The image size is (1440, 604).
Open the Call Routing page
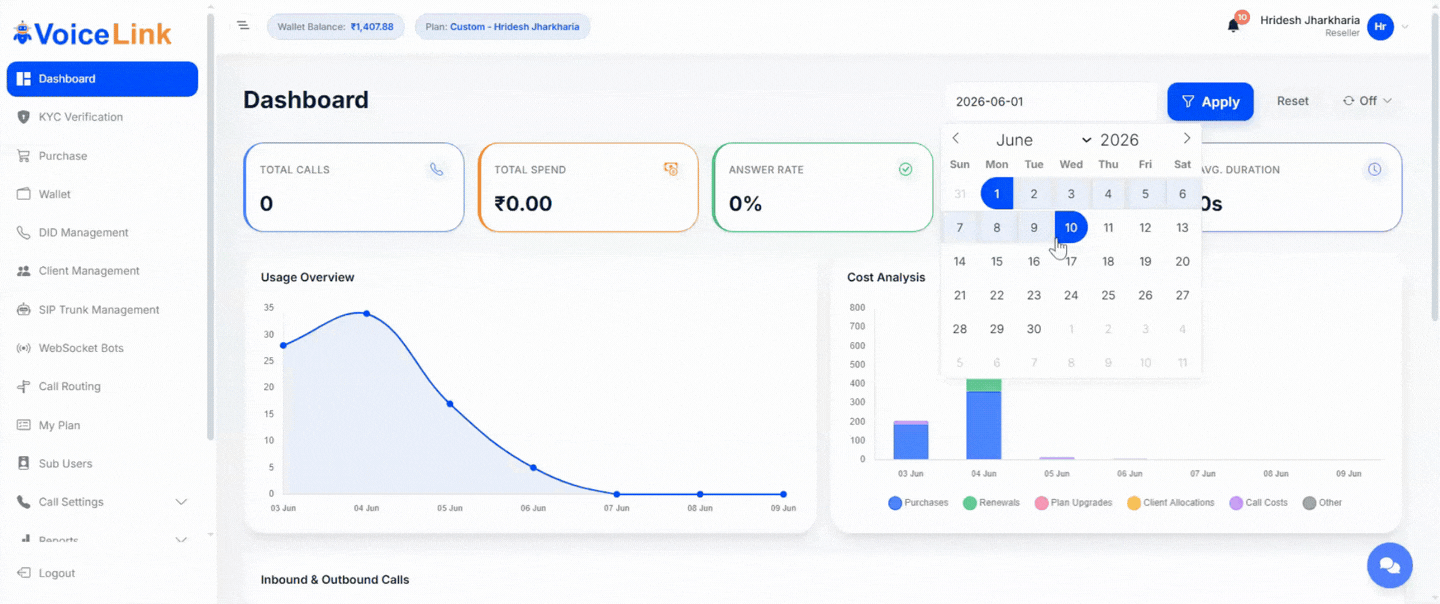click(x=102, y=387)
